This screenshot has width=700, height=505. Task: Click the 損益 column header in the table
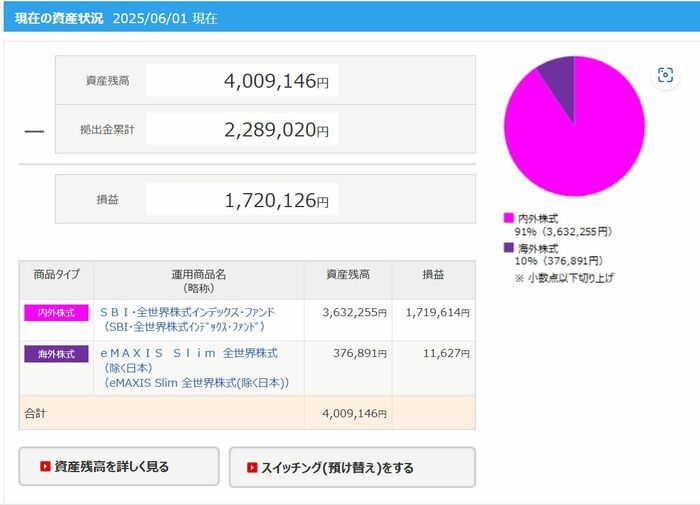click(x=433, y=274)
